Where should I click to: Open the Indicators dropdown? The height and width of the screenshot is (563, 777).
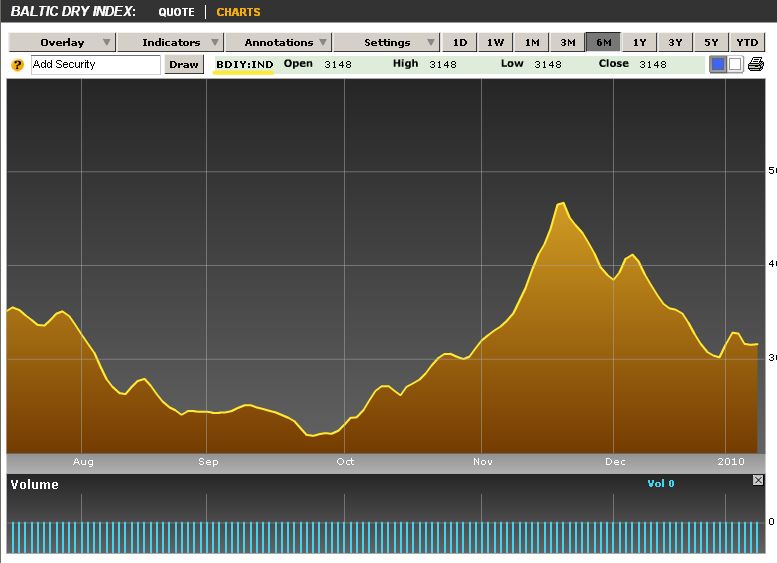(x=171, y=42)
